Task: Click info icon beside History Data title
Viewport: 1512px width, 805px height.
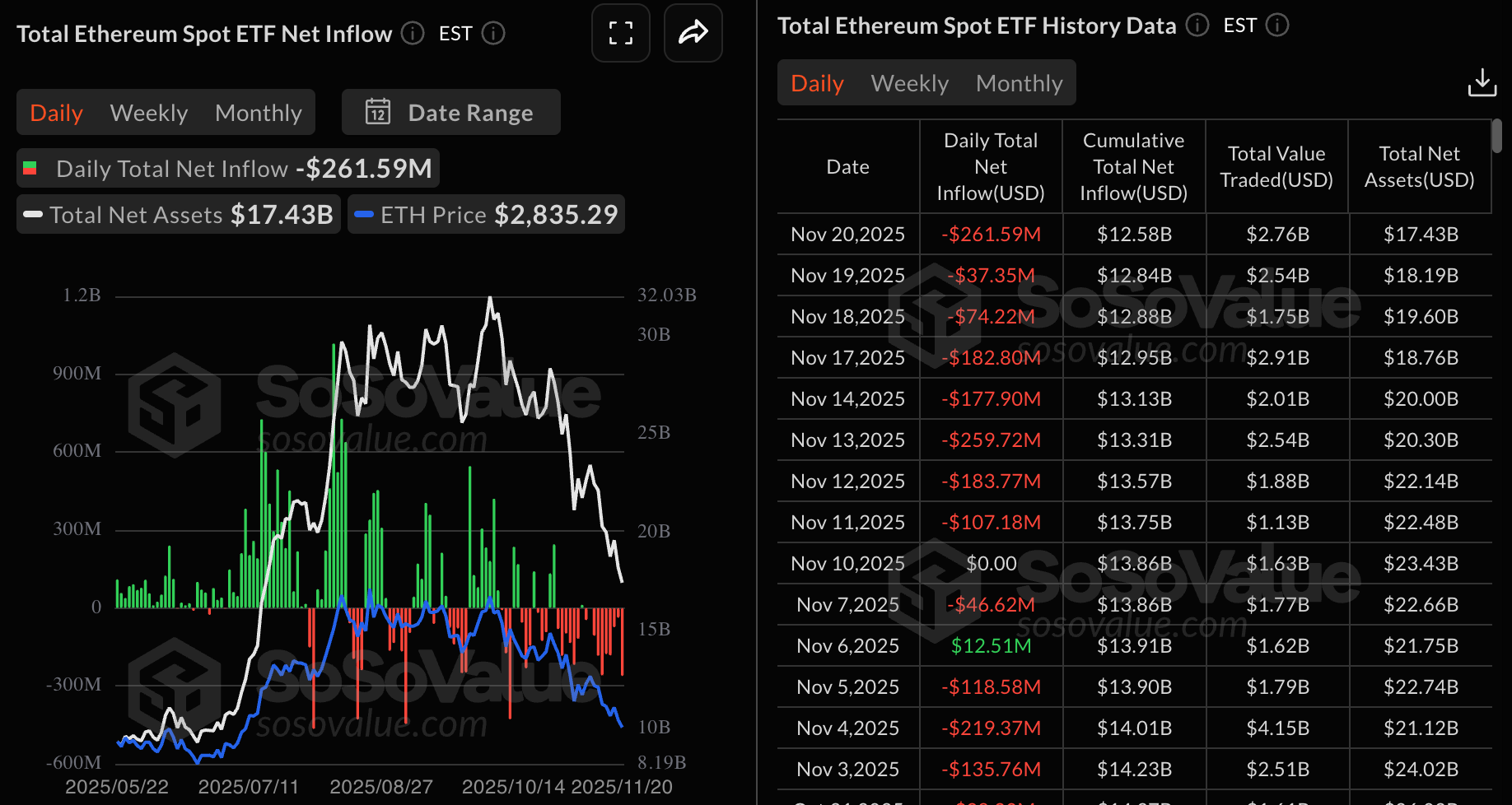Action: point(1197,26)
